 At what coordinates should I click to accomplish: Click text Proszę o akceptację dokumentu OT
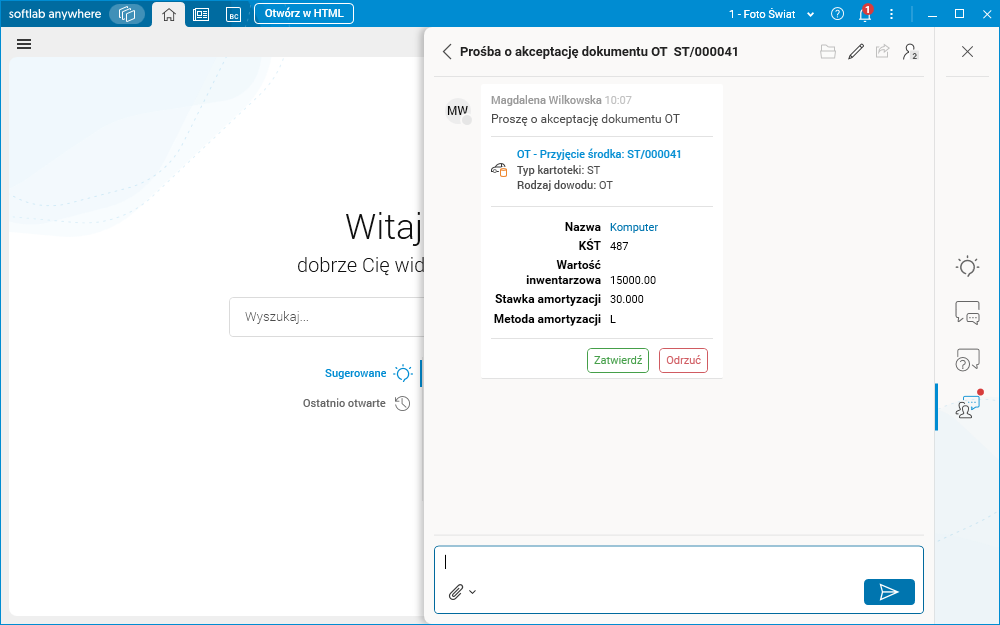pyautogui.click(x=585, y=119)
